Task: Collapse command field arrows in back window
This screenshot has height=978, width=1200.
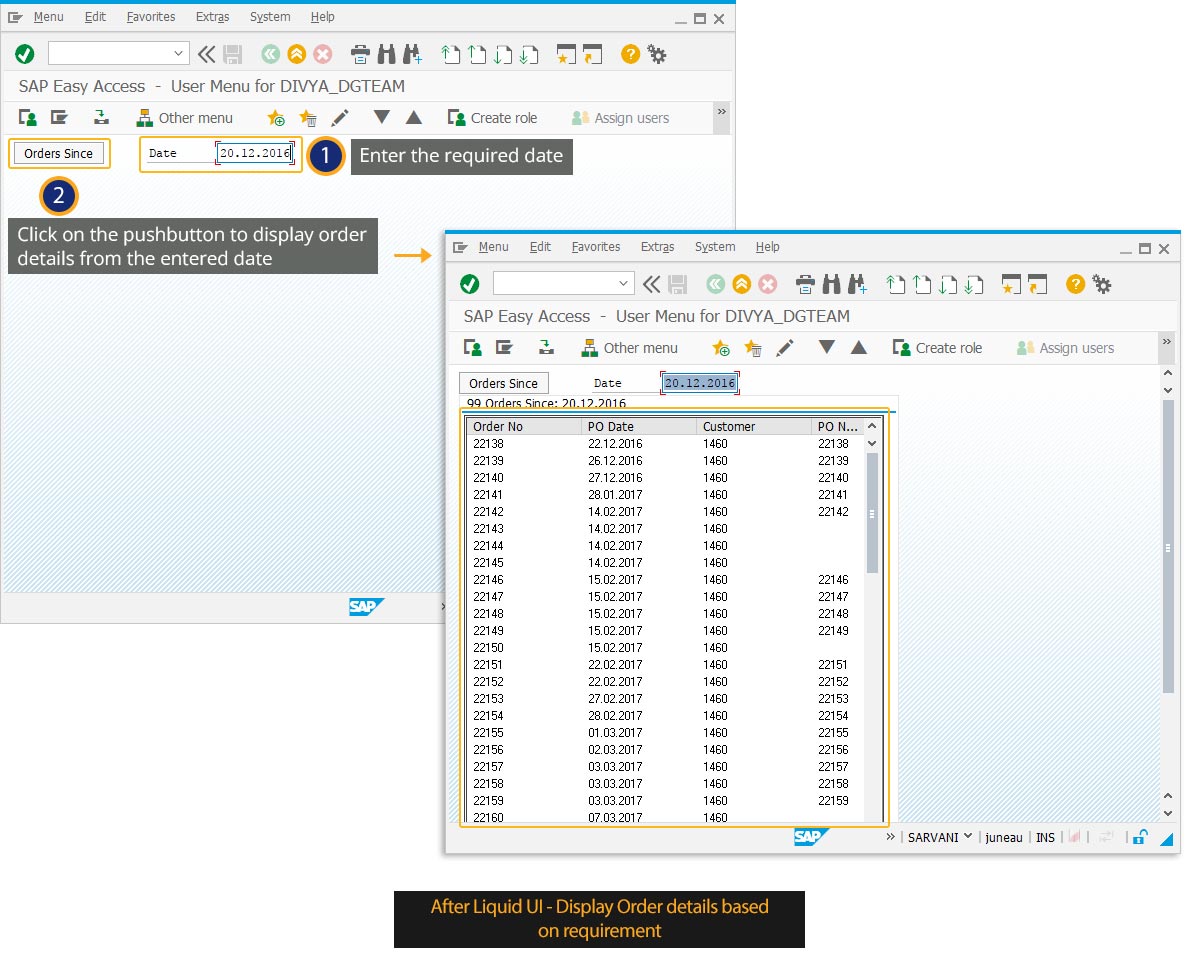Action: click(x=206, y=54)
